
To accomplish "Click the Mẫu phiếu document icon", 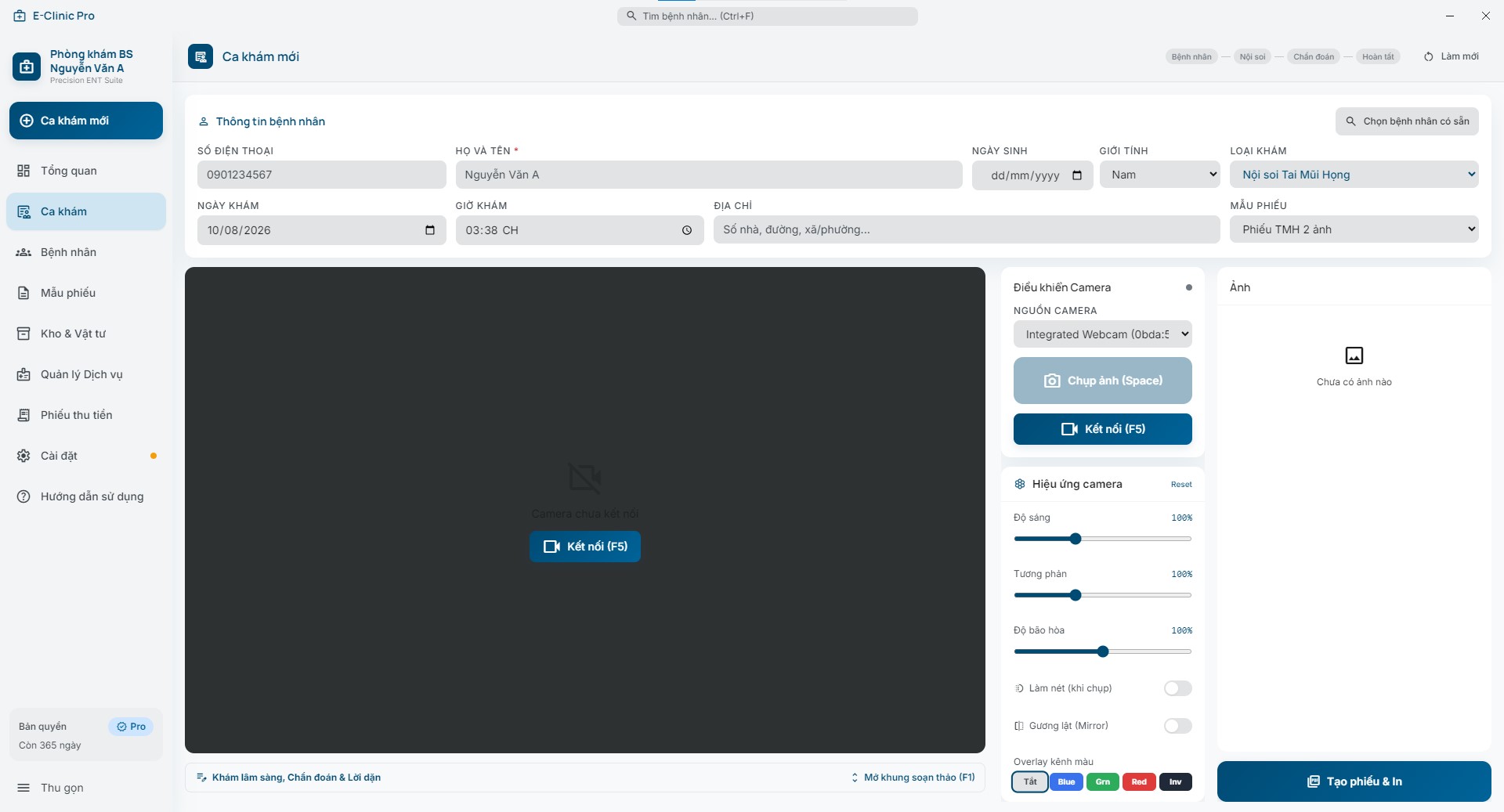I will coord(23,293).
